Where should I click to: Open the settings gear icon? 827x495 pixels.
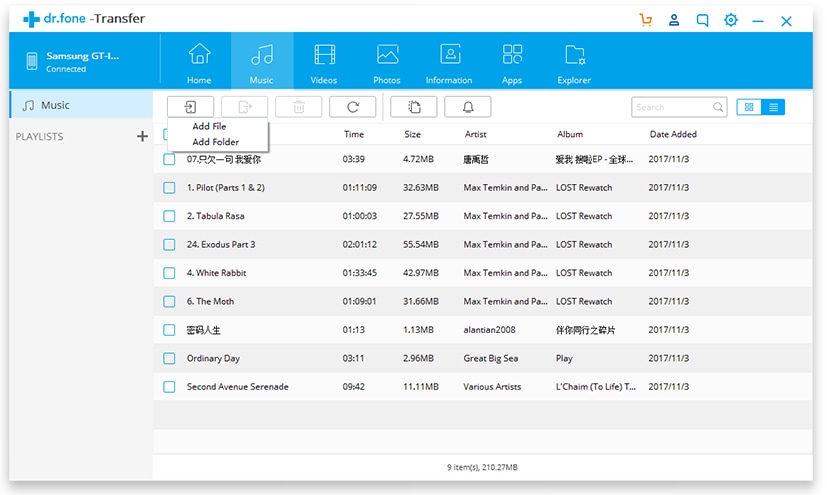[730, 20]
